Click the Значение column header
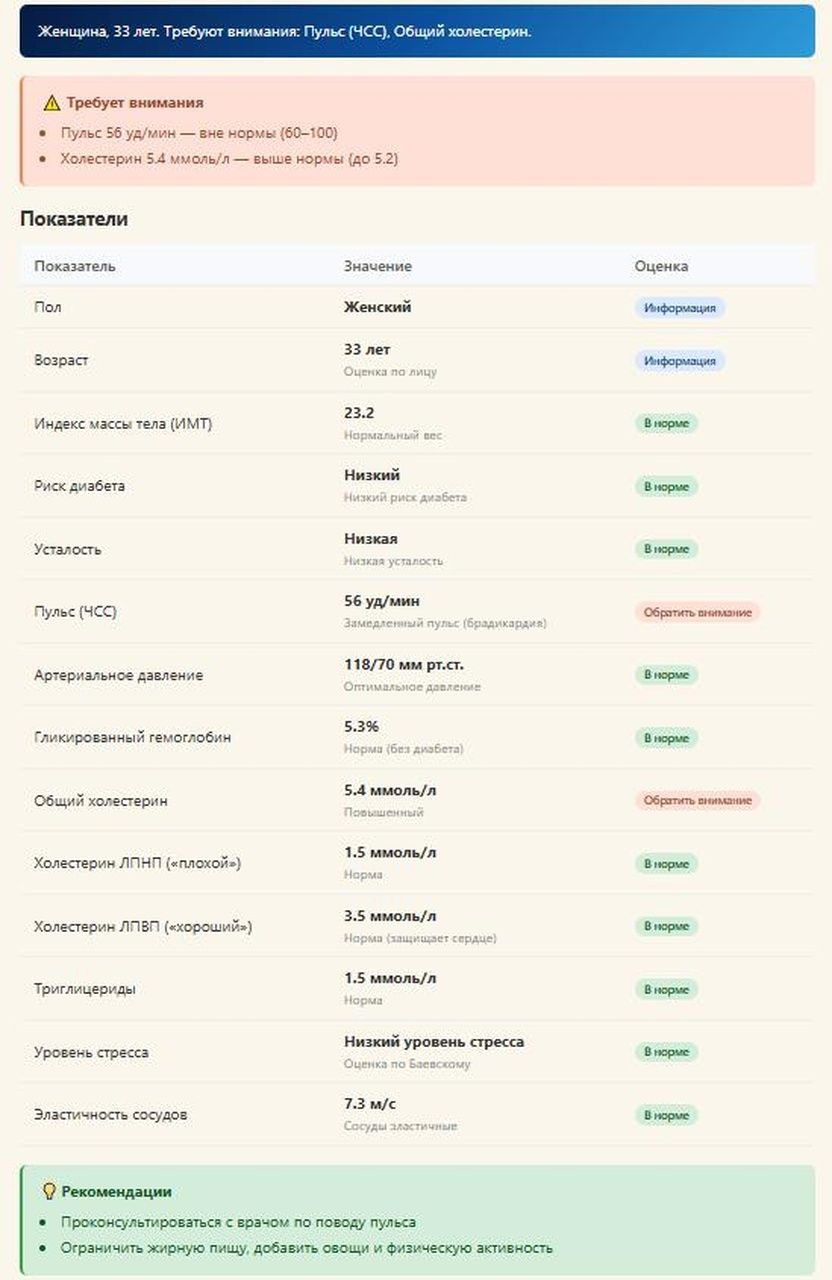832x1280 pixels. point(378,267)
